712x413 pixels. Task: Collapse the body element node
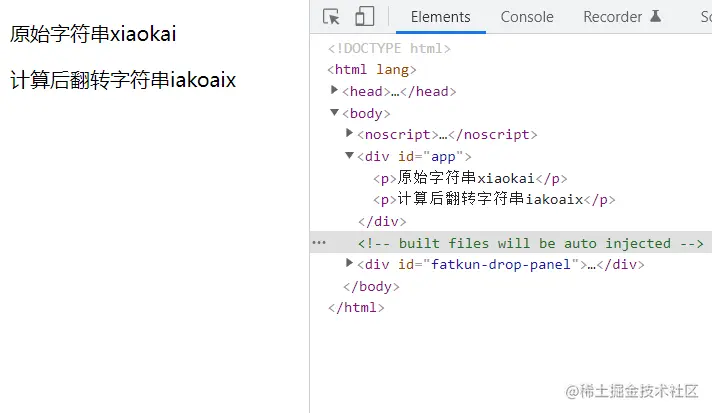click(335, 113)
